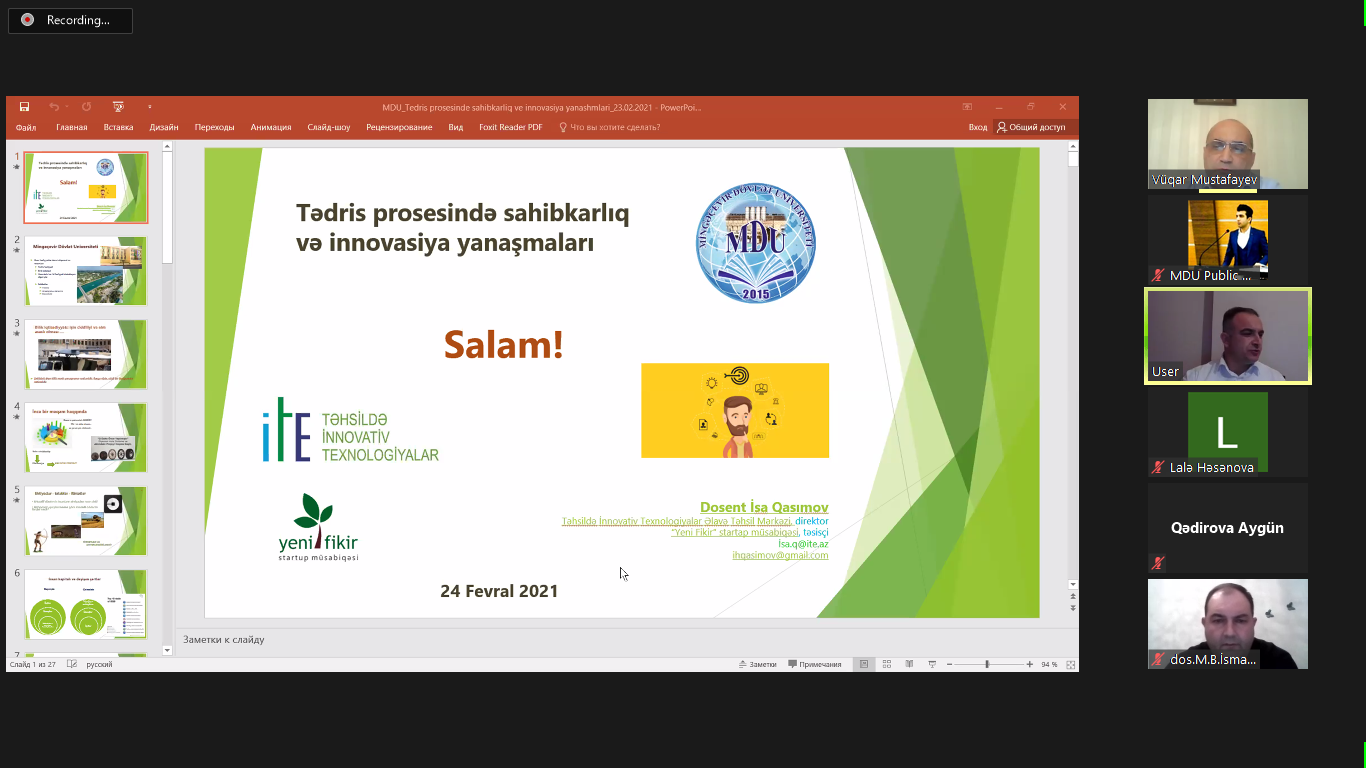This screenshot has height=768, width=1366.
Task: Click the zoom slider in status bar
Action: coord(987,664)
